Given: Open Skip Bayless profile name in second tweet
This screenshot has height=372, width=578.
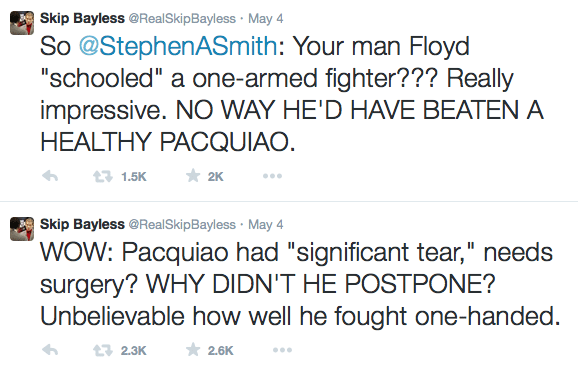Looking at the screenshot, I should [x=82, y=224].
